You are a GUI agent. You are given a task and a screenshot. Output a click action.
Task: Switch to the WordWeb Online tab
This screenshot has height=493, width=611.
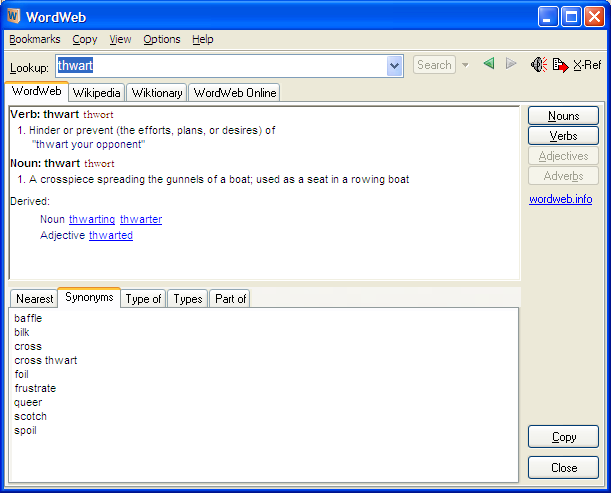click(235, 93)
